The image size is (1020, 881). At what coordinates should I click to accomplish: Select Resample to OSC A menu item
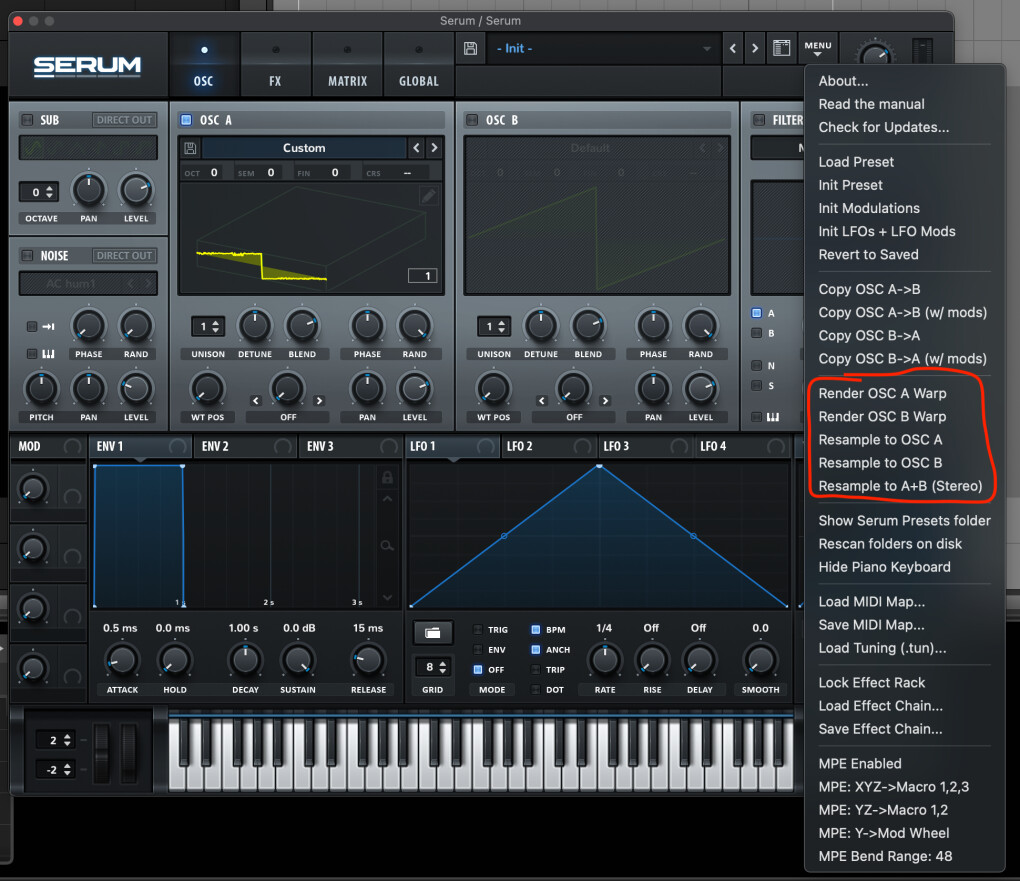(880, 440)
